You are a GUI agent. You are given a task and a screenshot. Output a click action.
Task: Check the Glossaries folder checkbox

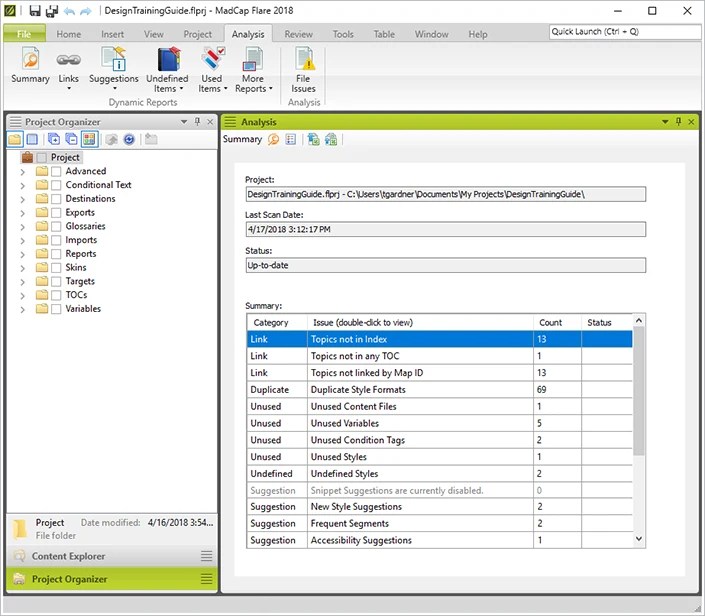click(x=56, y=227)
